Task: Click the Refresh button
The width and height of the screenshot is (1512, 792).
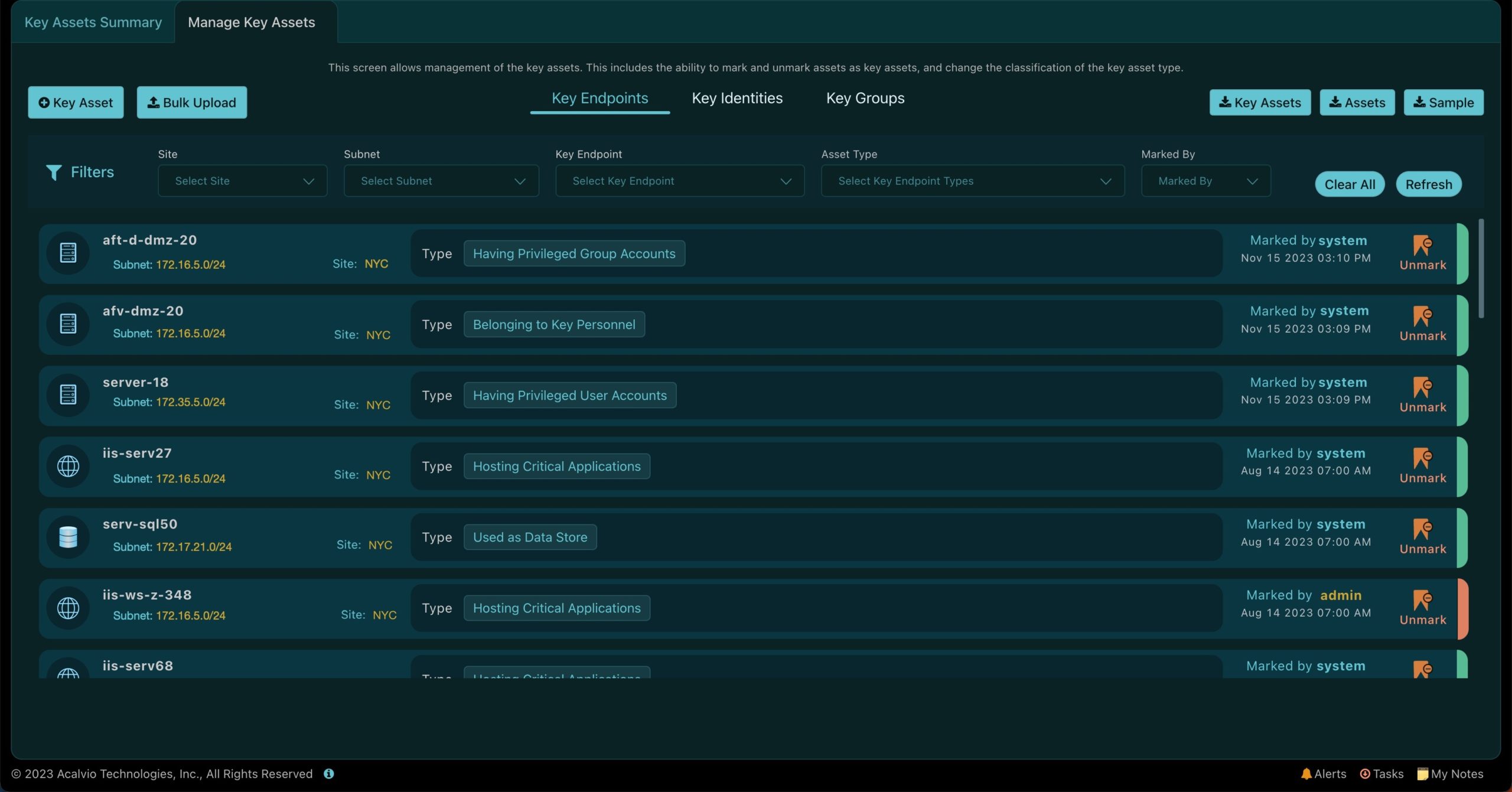Action: (1429, 184)
